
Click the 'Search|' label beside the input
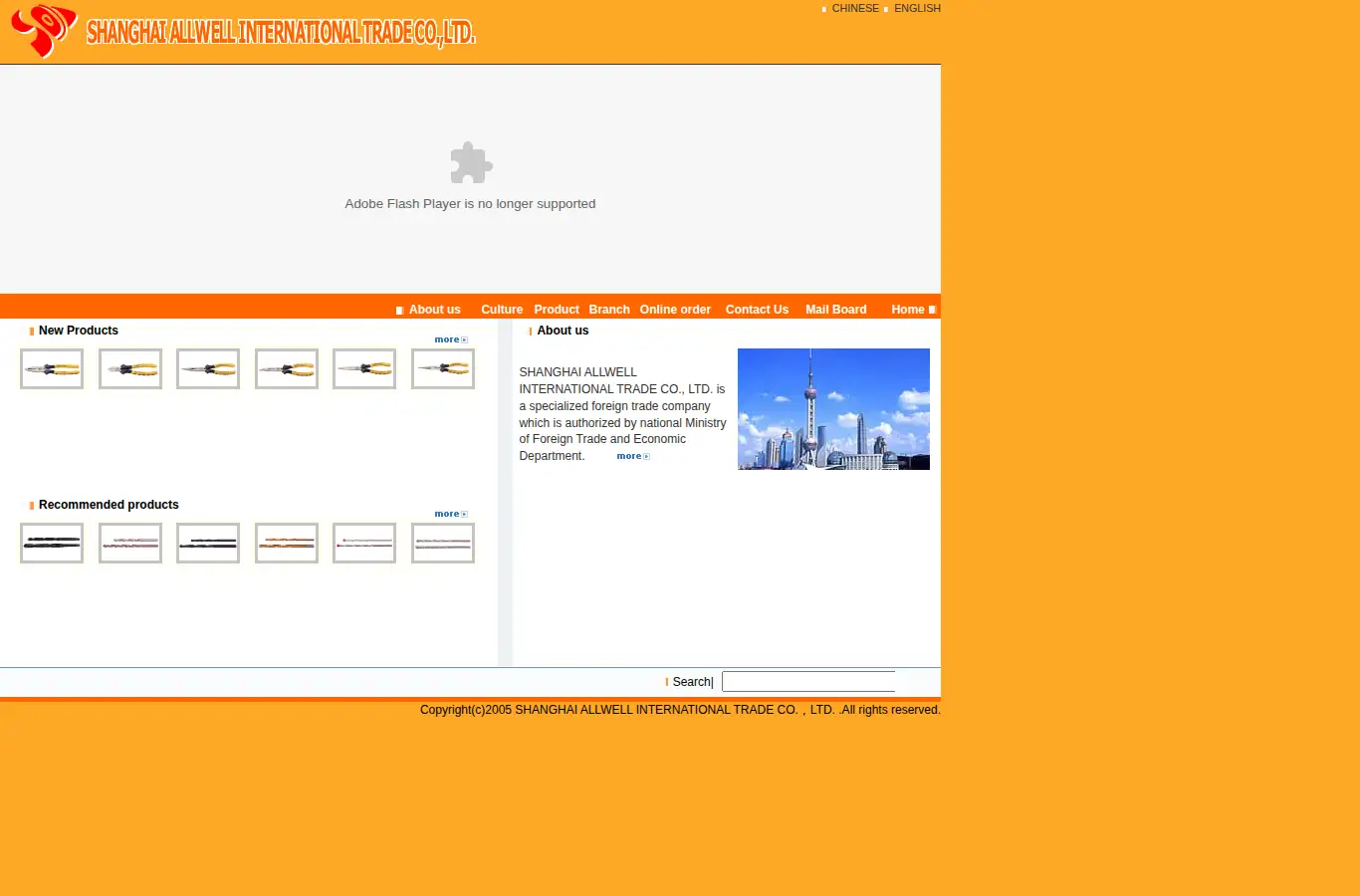(x=693, y=682)
